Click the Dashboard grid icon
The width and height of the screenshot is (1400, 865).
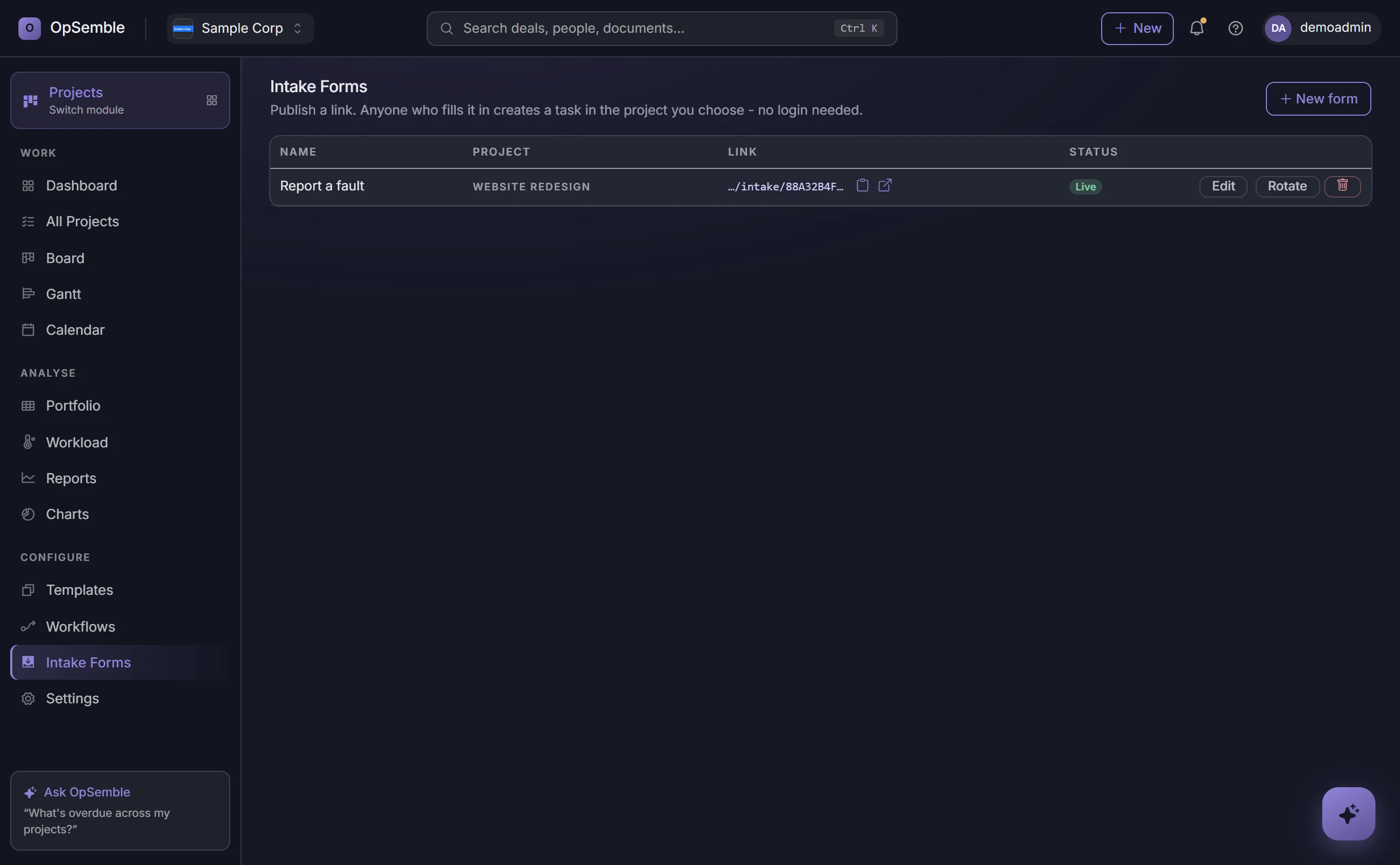click(28, 185)
